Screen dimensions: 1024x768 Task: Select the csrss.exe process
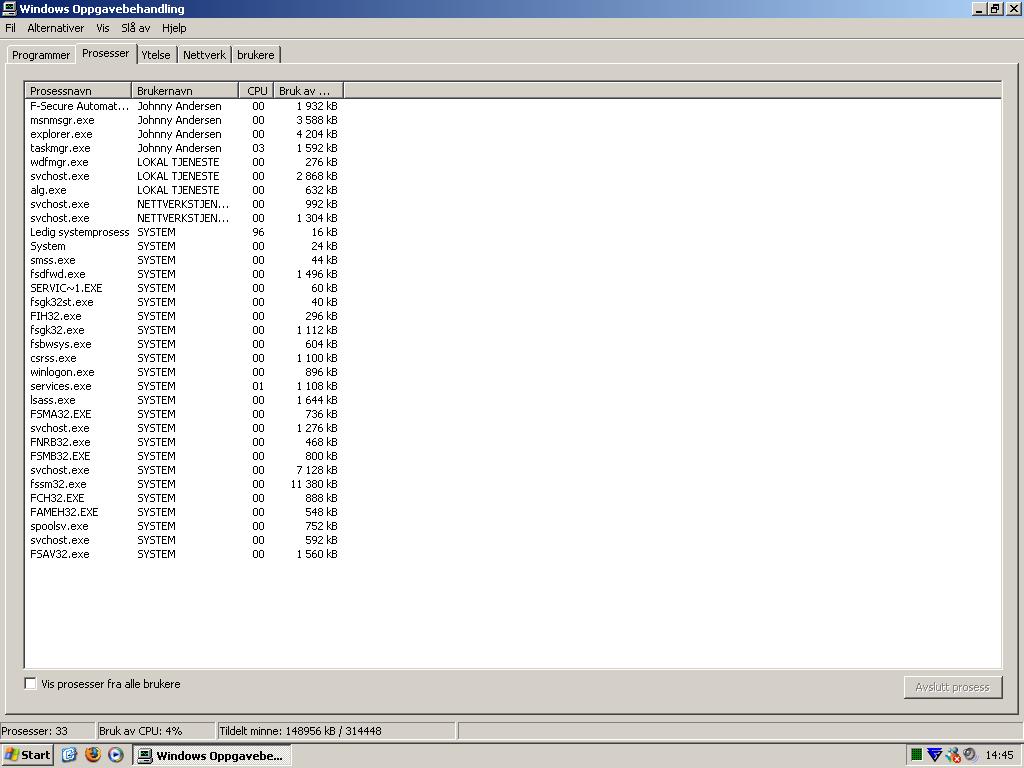click(x=184, y=358)
